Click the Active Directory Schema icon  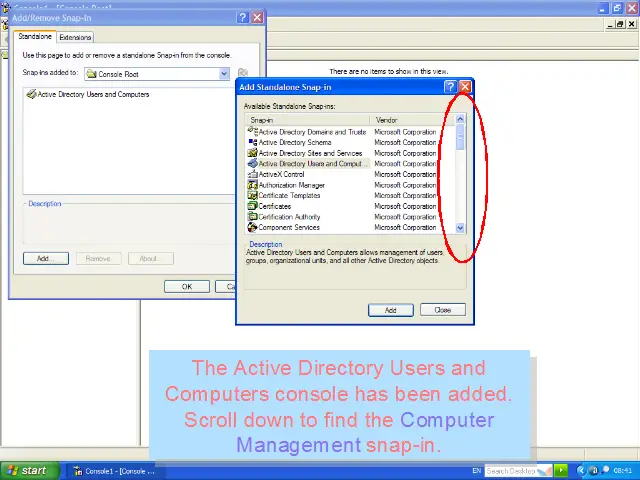(253, 143)
